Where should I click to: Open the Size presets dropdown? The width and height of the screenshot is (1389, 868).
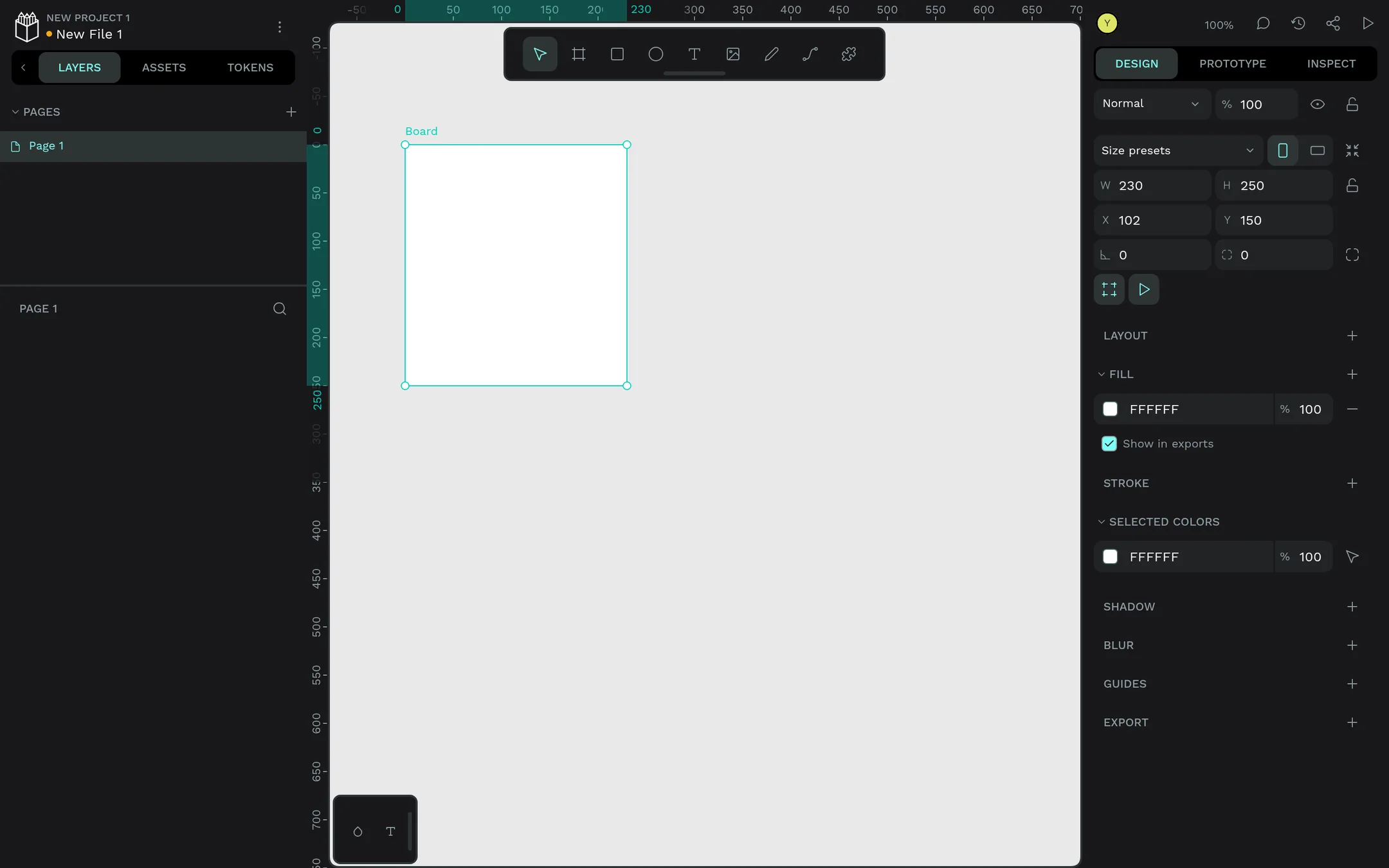[x=1178, y=150]
